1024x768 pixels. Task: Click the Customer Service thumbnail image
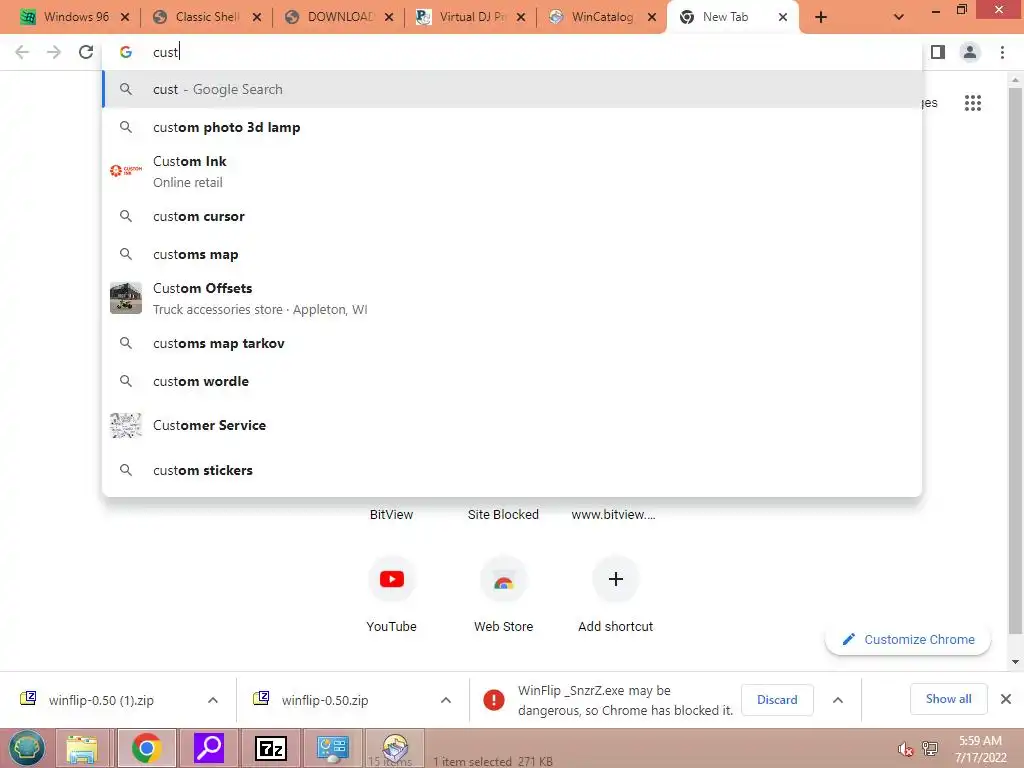(x=125, y=426)
